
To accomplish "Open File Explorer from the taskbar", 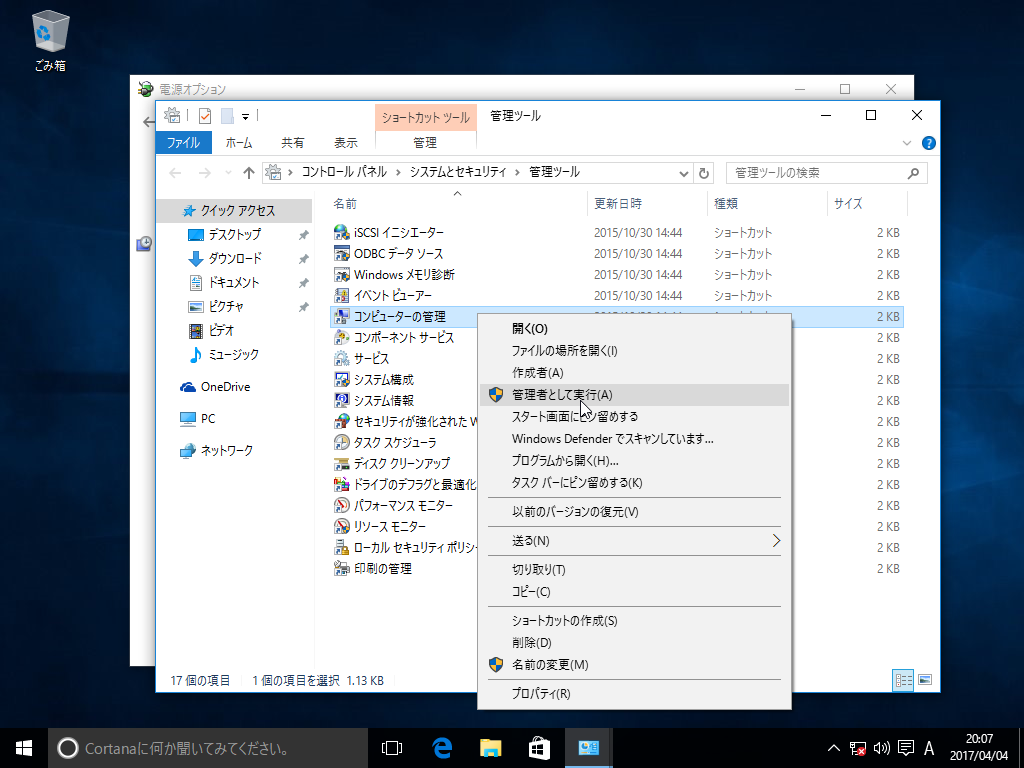I will coord(490,748).
